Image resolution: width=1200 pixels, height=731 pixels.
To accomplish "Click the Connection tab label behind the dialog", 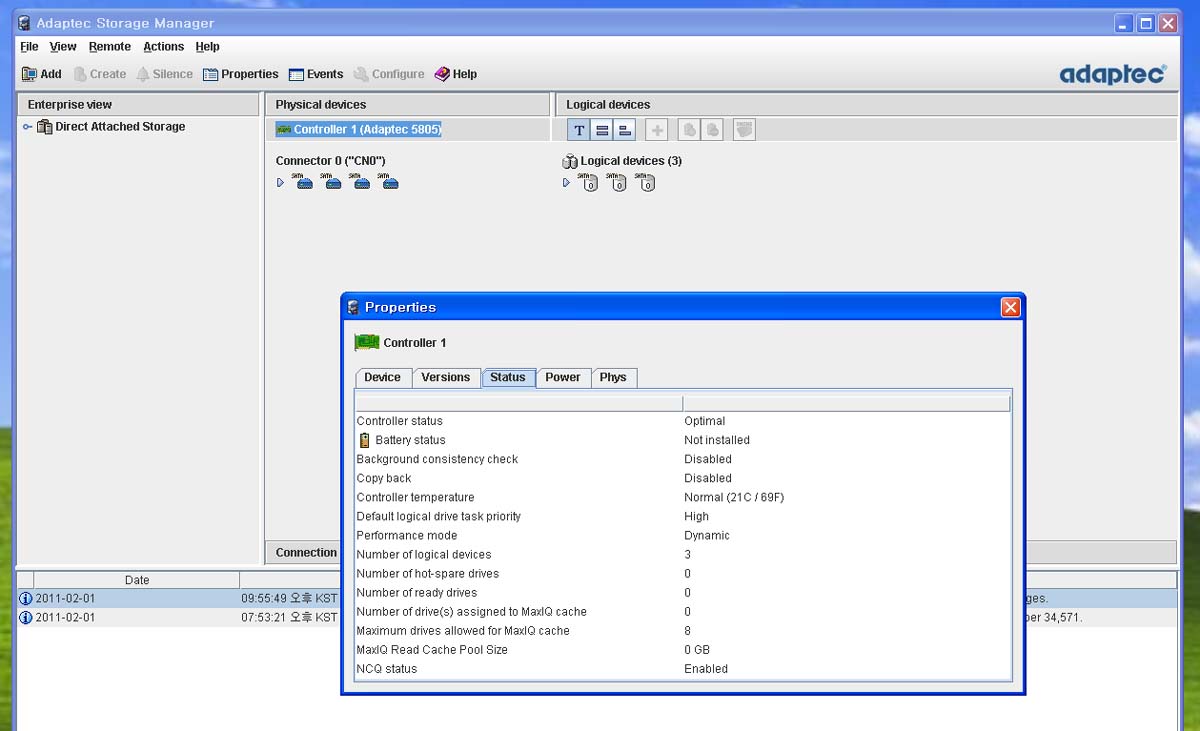I will pos(306,552).
